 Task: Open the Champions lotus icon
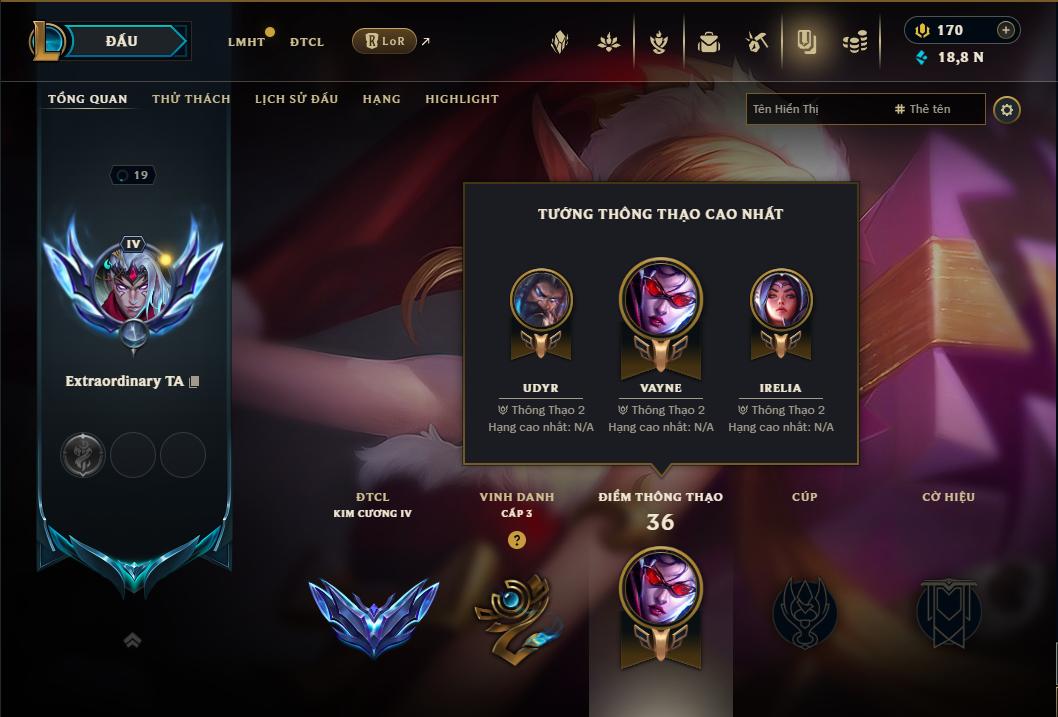pos(609,42)
